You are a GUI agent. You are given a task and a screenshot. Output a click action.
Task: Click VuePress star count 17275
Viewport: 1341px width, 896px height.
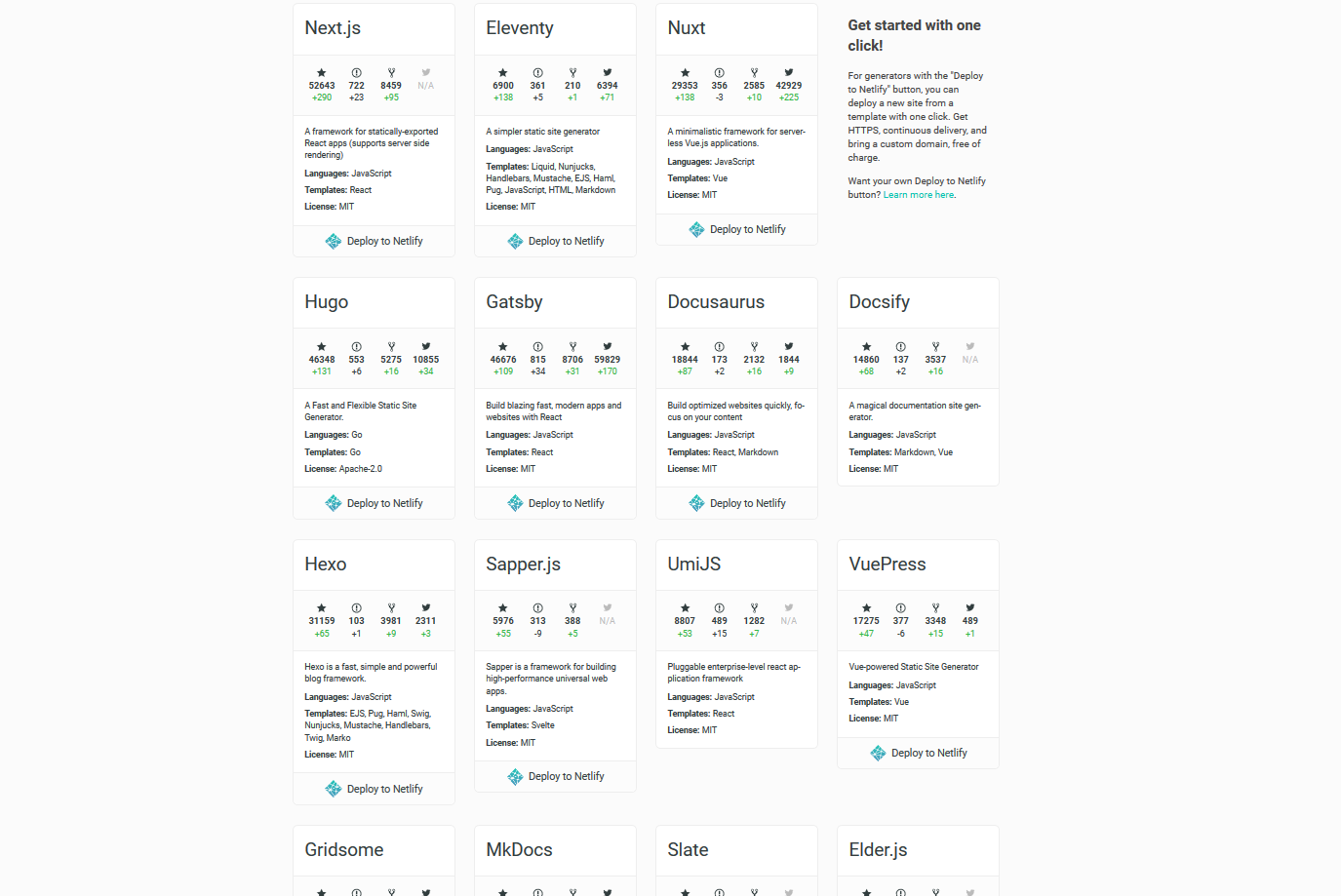point(866,621)
